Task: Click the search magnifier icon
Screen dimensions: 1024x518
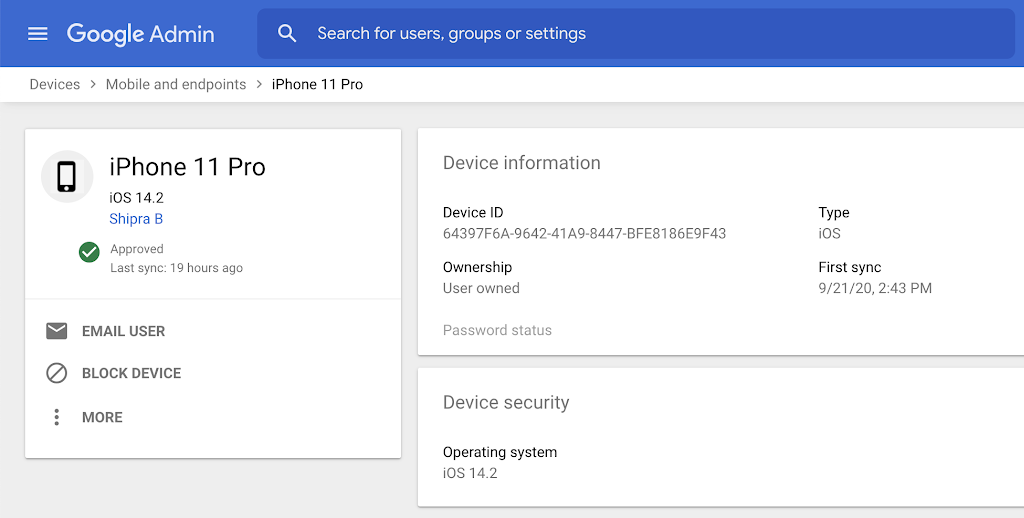Action: 287,34
